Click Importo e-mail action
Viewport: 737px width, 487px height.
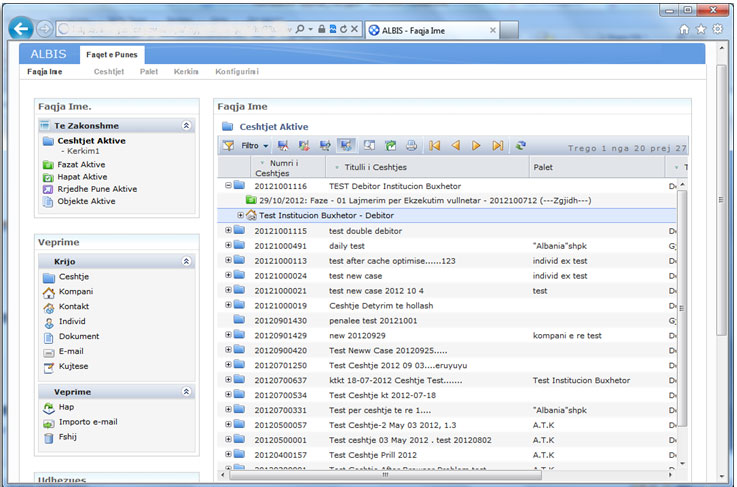88,422
